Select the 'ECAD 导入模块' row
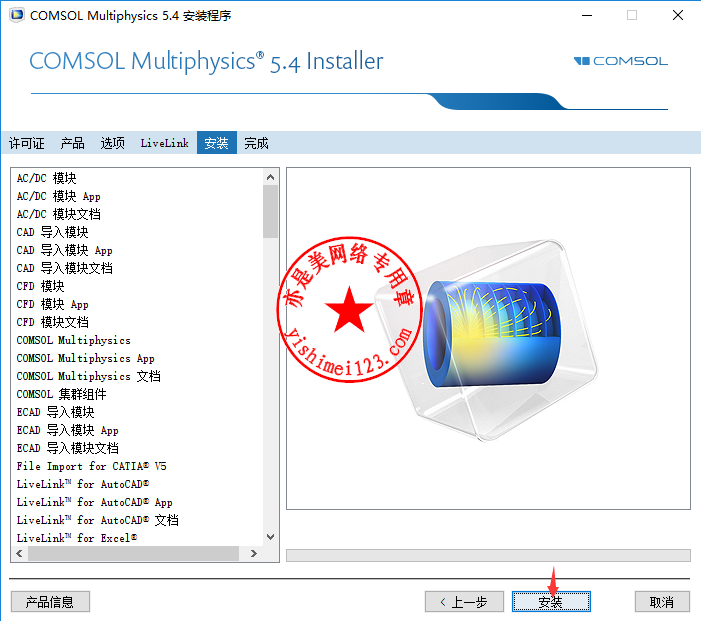The width and height of the screenshot is (701, 621). pos(139,412)
